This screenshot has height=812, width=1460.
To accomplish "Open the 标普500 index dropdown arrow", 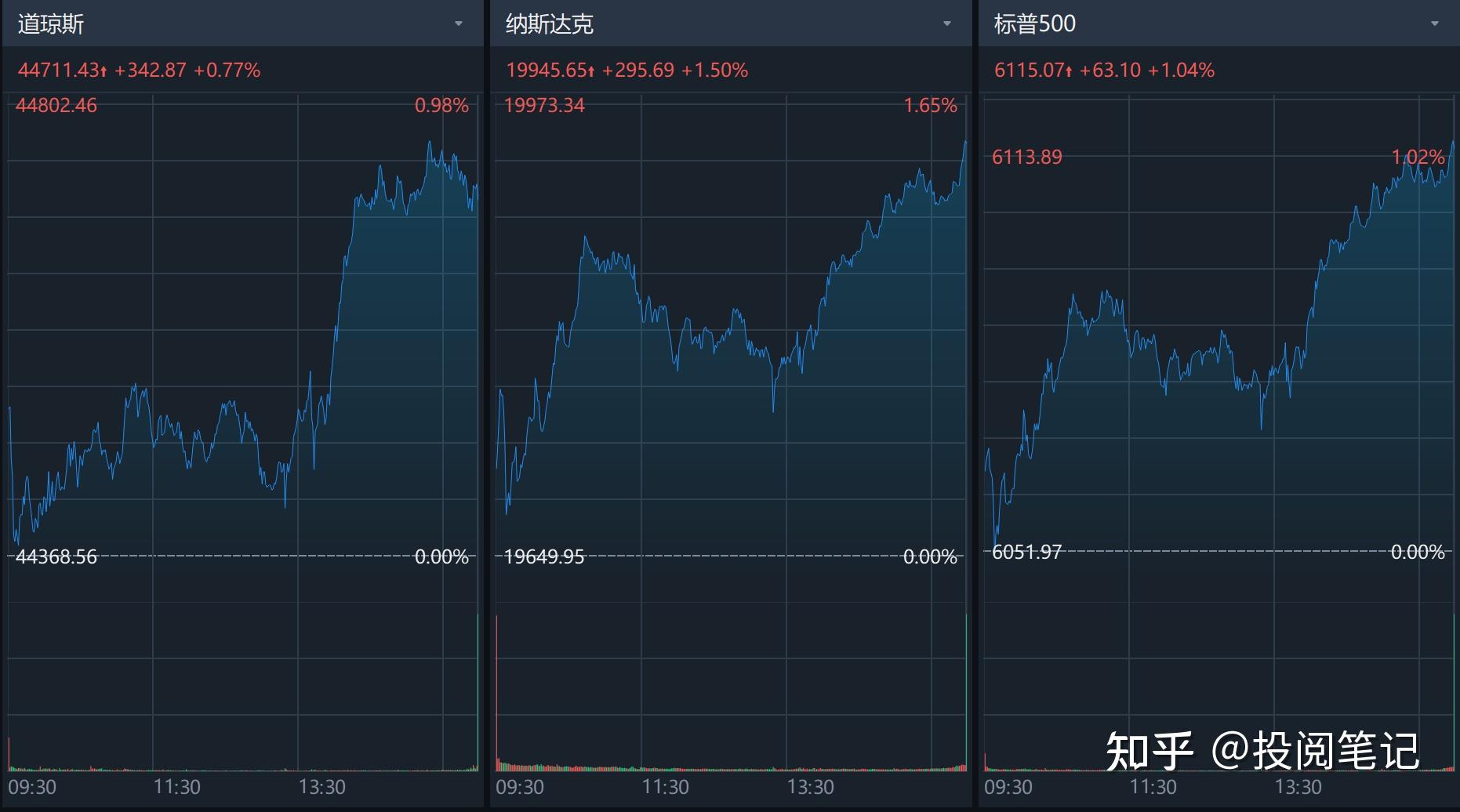I will click(x=1434, y=24).
